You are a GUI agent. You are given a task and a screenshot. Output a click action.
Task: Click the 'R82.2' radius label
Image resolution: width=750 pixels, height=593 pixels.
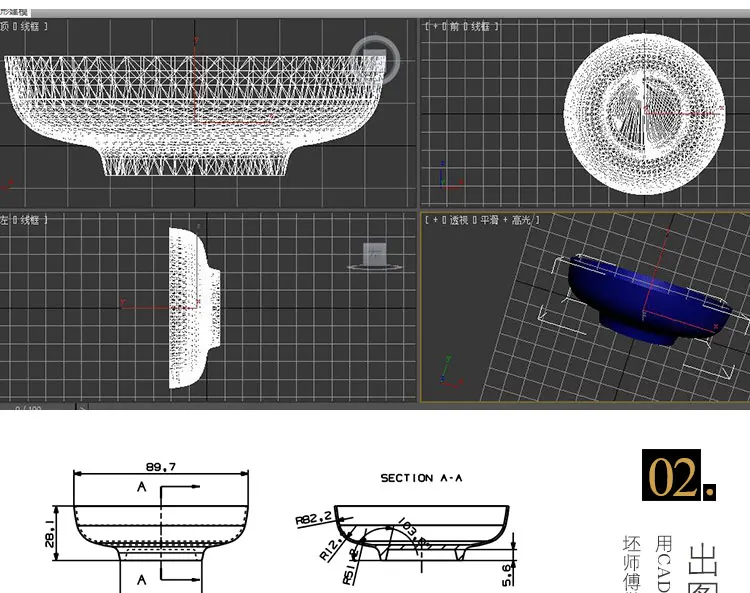(x=313, y=518)
